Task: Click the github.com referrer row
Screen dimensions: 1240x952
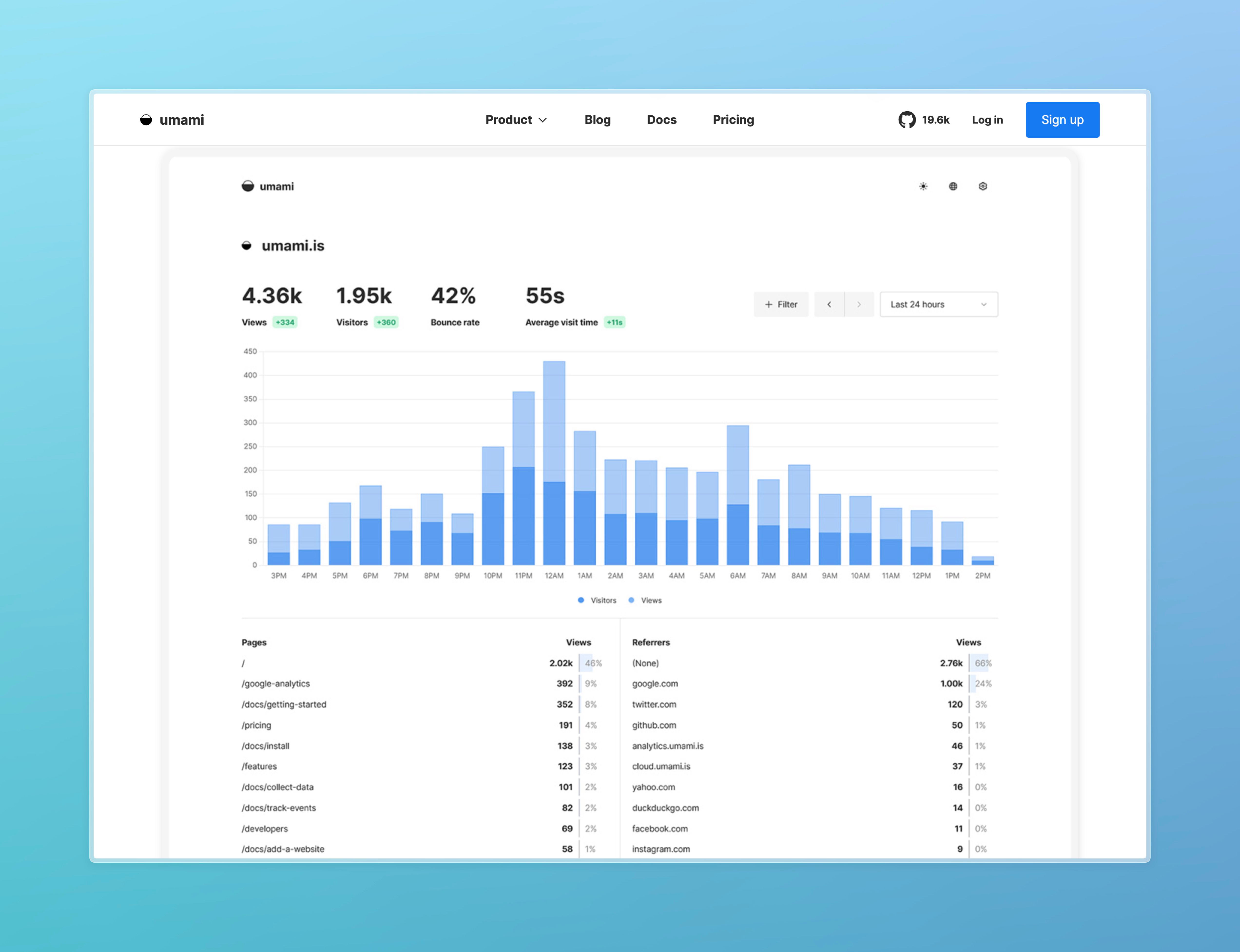Action: 813,725
